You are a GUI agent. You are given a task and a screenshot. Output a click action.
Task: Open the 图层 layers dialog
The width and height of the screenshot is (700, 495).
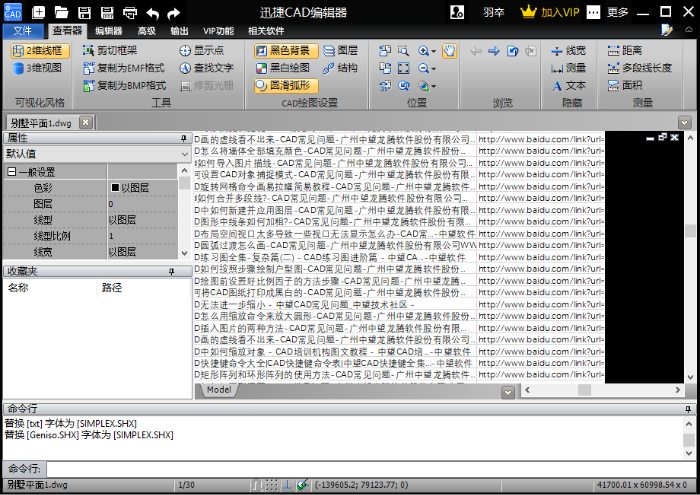tap(340, 50)
